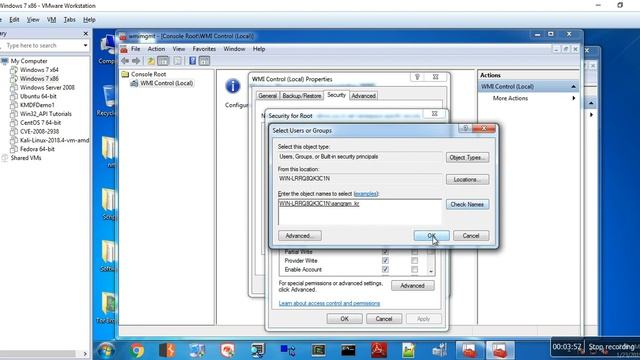Open the Command Prompt taskbar icon
The width and height of the screenshot is (640, 360).
pyautogui.click(x=348, y=350)
